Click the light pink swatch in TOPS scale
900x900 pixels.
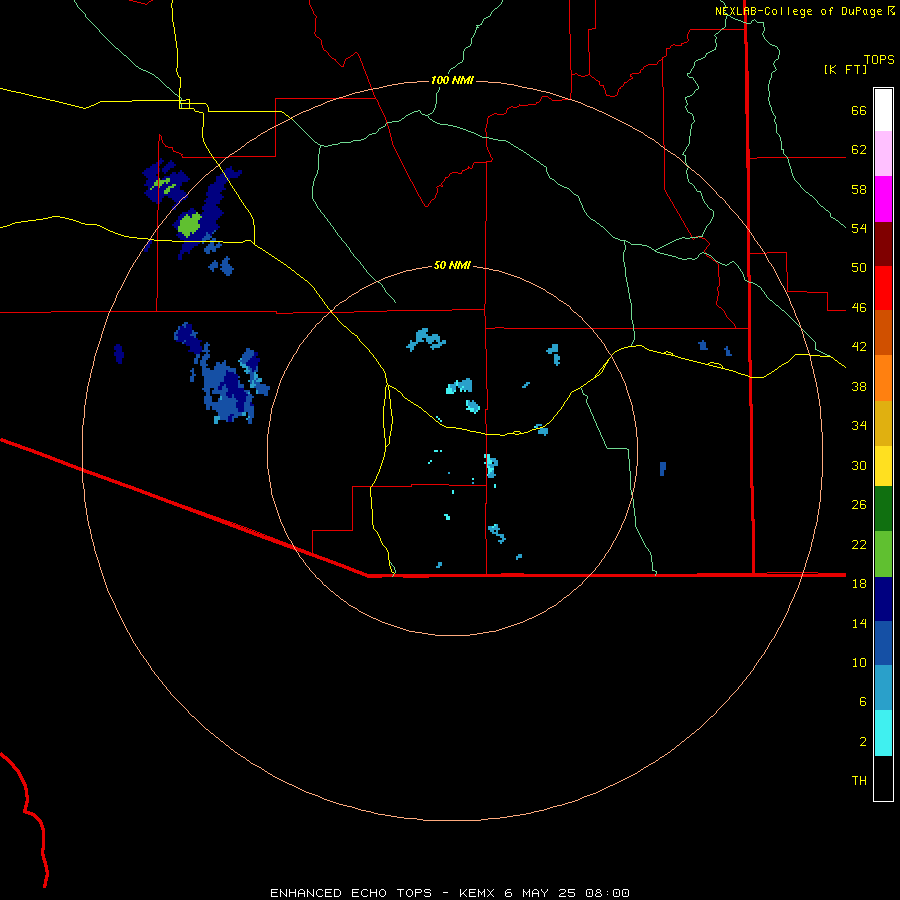coord(883,154)
